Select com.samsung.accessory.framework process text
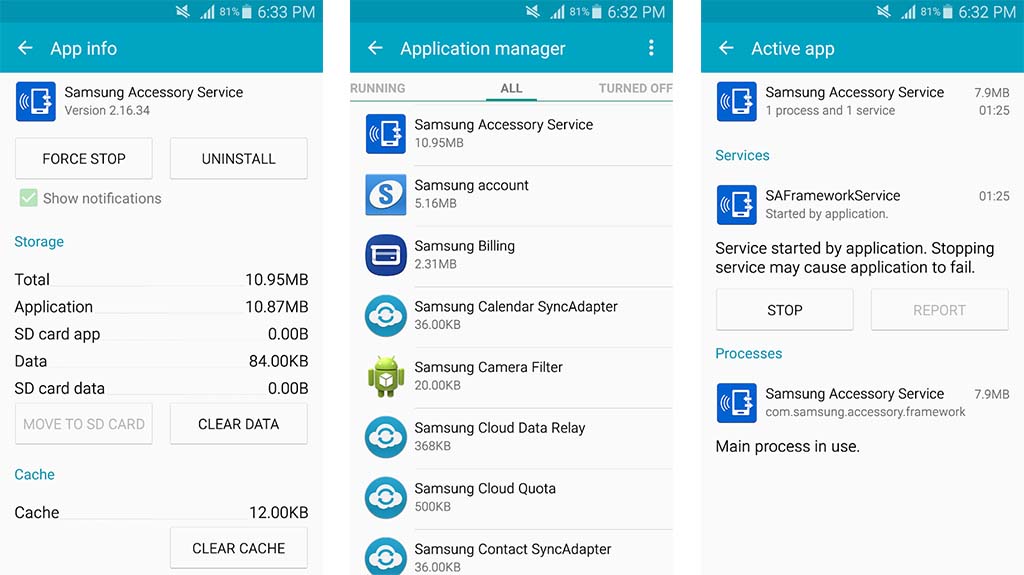Viewport: 1024px width, 575px height. (865, 412)
